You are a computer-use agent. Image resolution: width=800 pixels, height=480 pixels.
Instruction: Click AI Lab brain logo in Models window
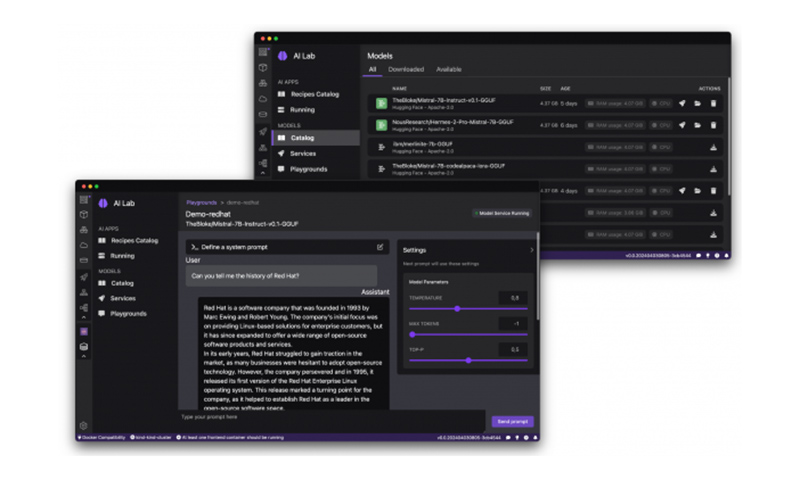[x=283, y=56]
